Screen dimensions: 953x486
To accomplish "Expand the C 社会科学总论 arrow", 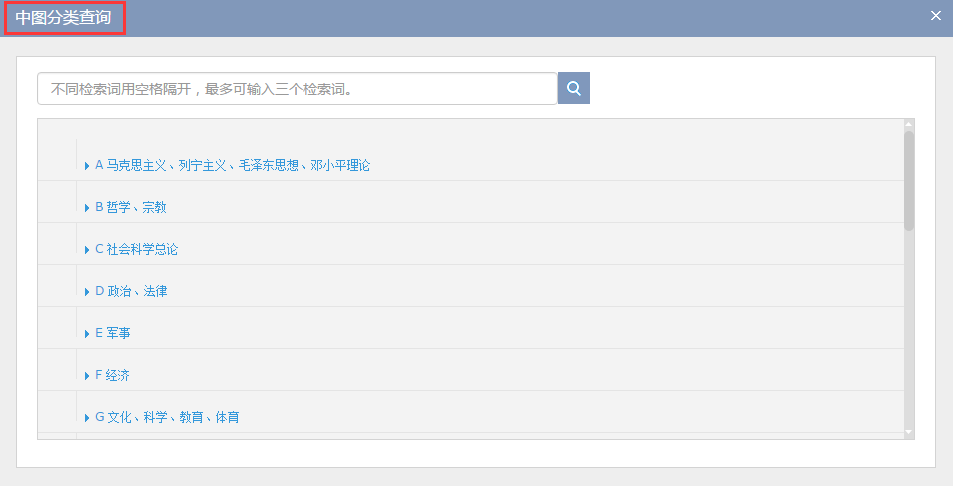I will point(87,250).
